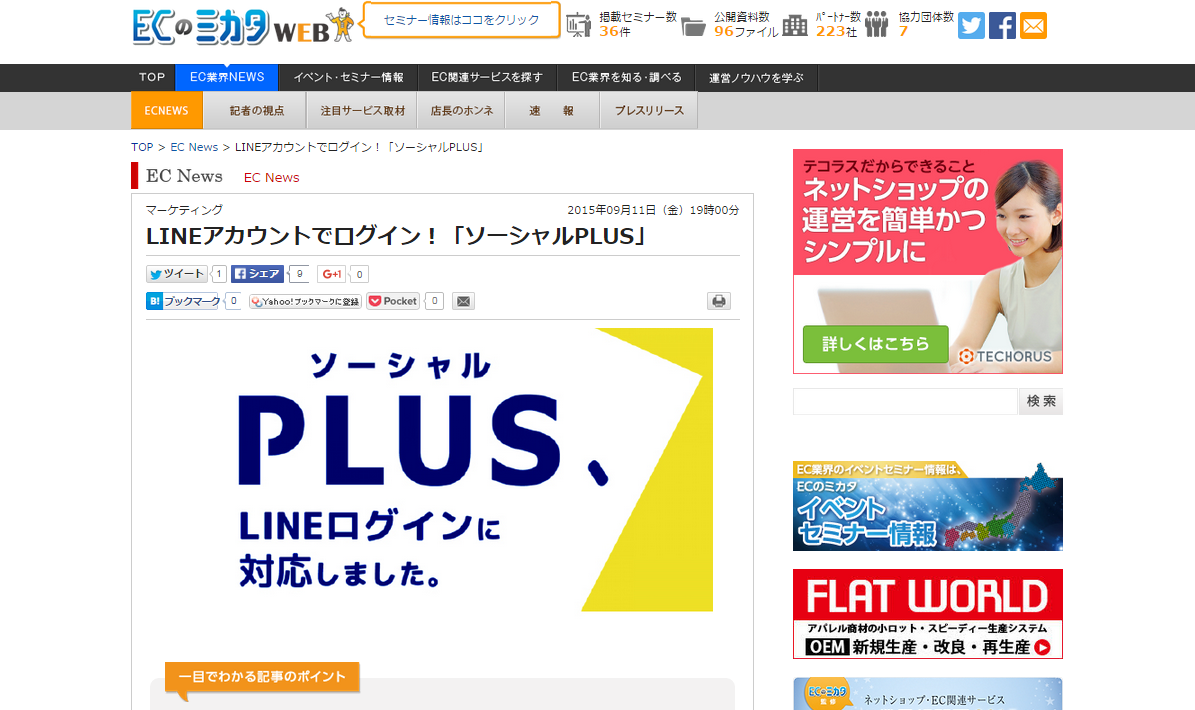Image resolution: width=1195 pixels, height=710 pixels.
Task: Click the Tweet count bubble showing 1
Action: 219,273
